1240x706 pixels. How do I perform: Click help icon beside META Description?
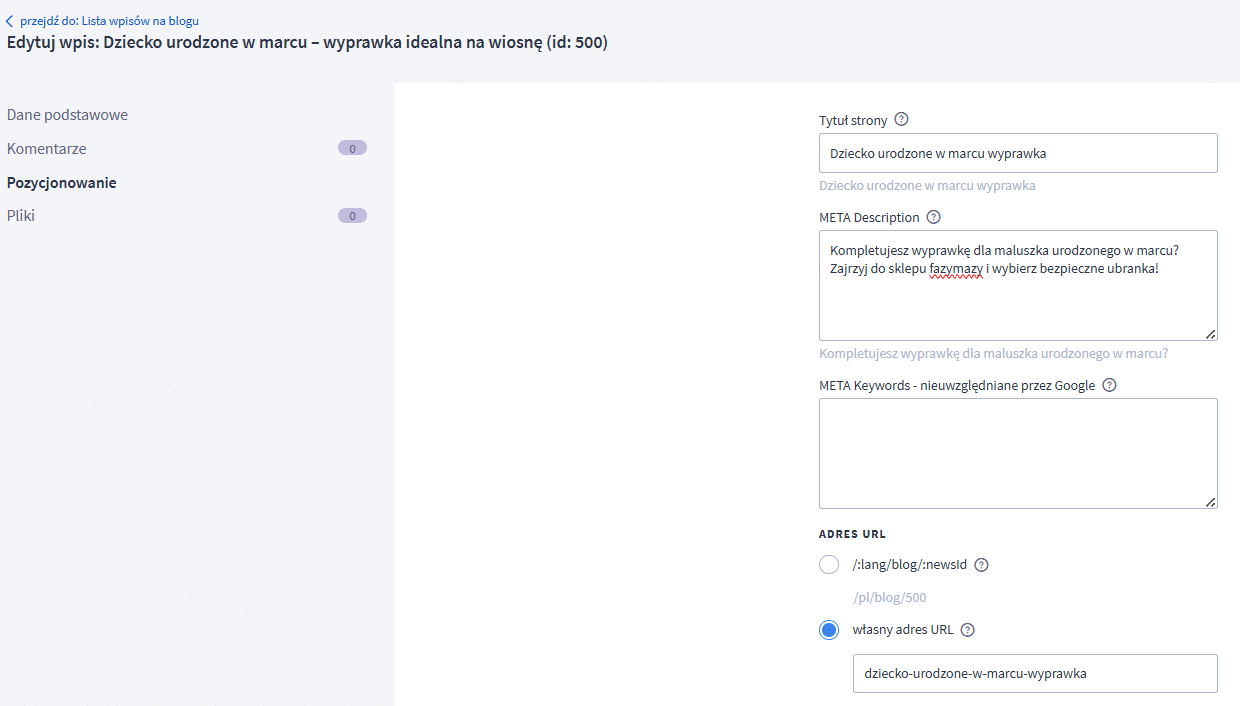[x=934, y=217]
